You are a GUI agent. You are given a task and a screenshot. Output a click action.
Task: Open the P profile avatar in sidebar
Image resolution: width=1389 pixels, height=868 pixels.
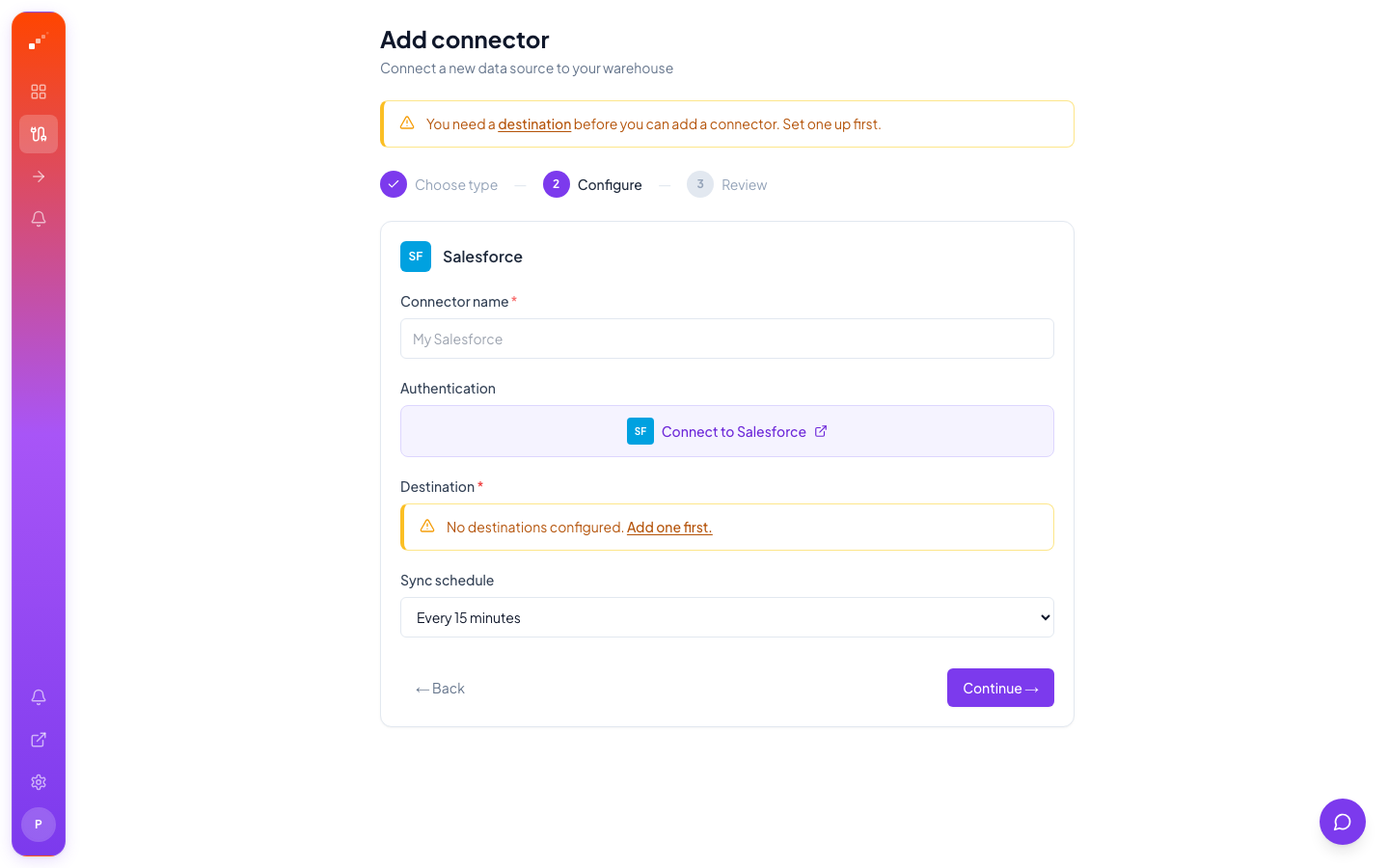coord(39,825)
